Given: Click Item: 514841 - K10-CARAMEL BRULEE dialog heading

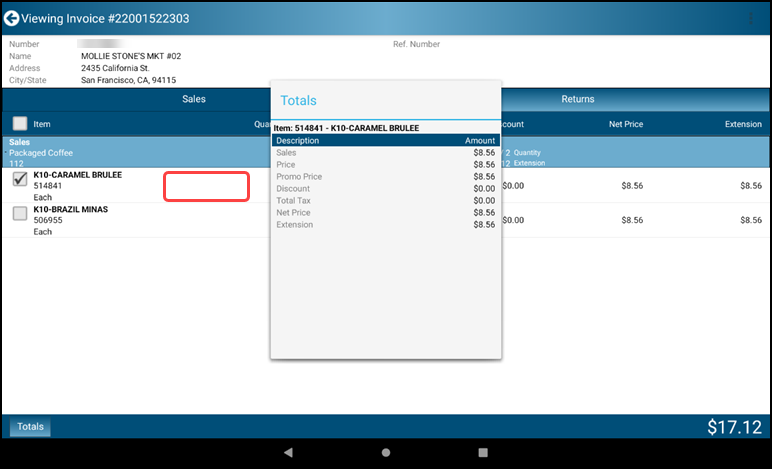Looking at the screenshot, I should pyautogui.click(x=346, y=128).
